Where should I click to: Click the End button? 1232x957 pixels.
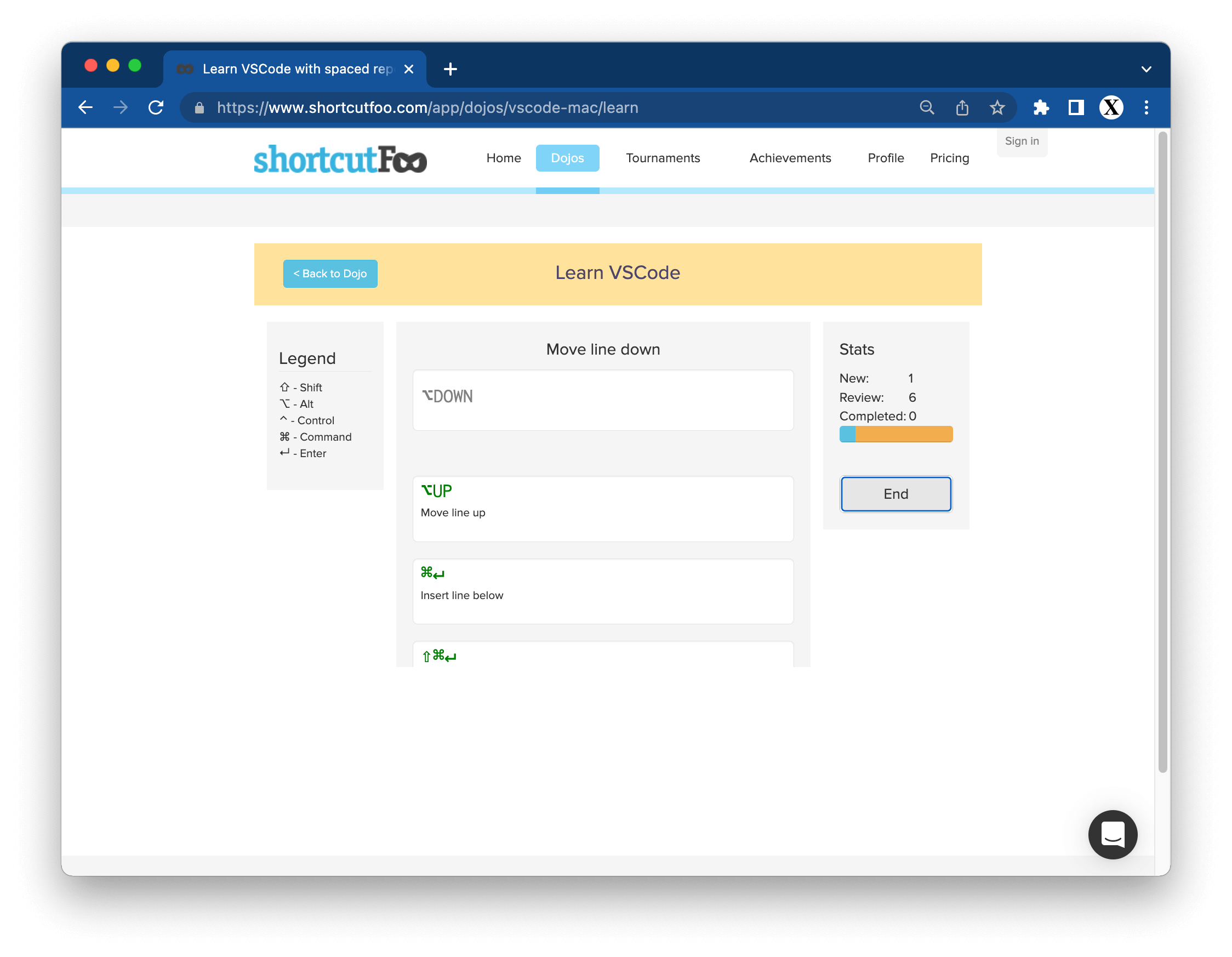[x=896, y=494]
